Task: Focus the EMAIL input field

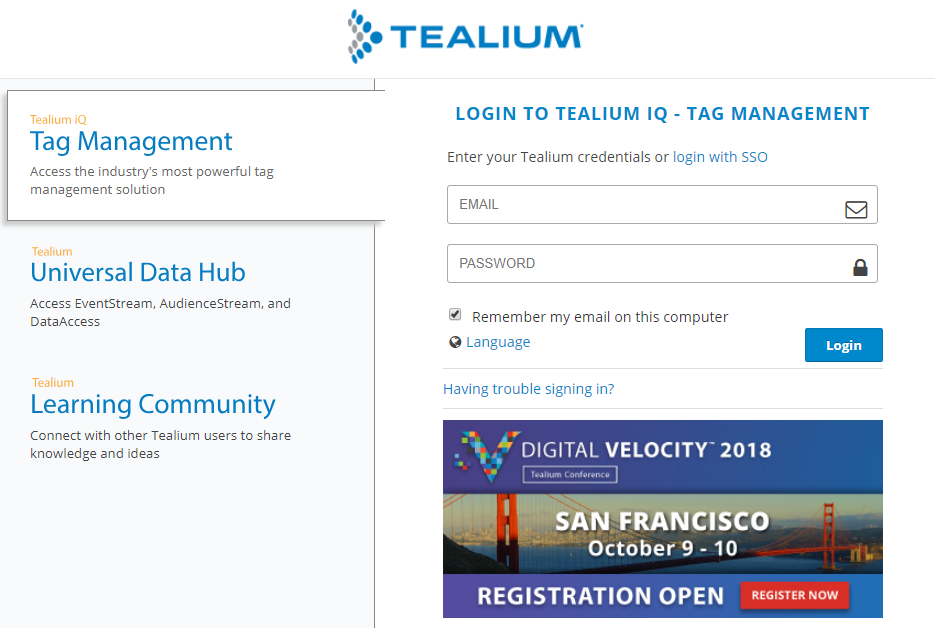Action: [x=662, y=205]
